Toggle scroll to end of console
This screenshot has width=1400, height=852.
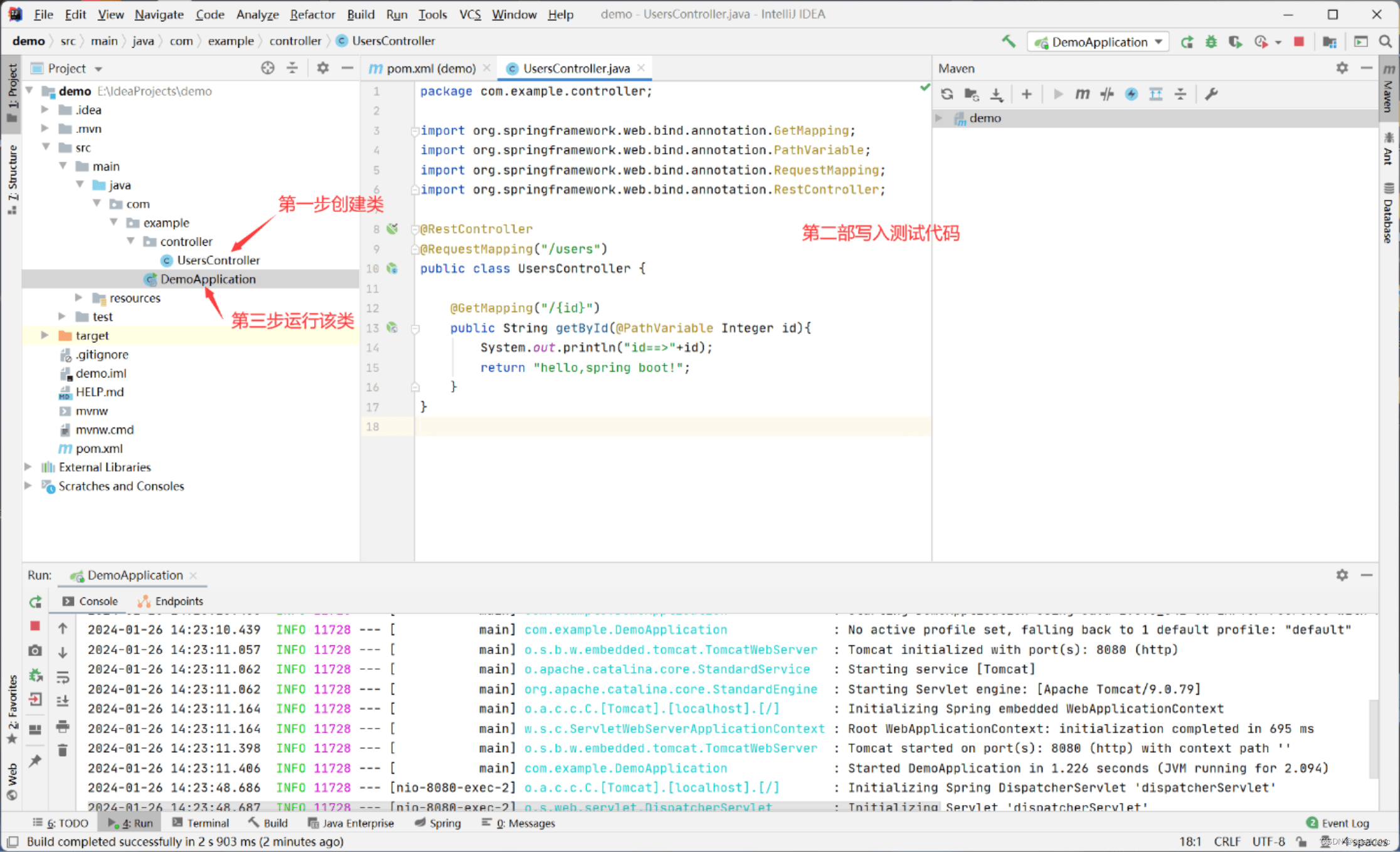pyautogui.click(x=63, y=701)
